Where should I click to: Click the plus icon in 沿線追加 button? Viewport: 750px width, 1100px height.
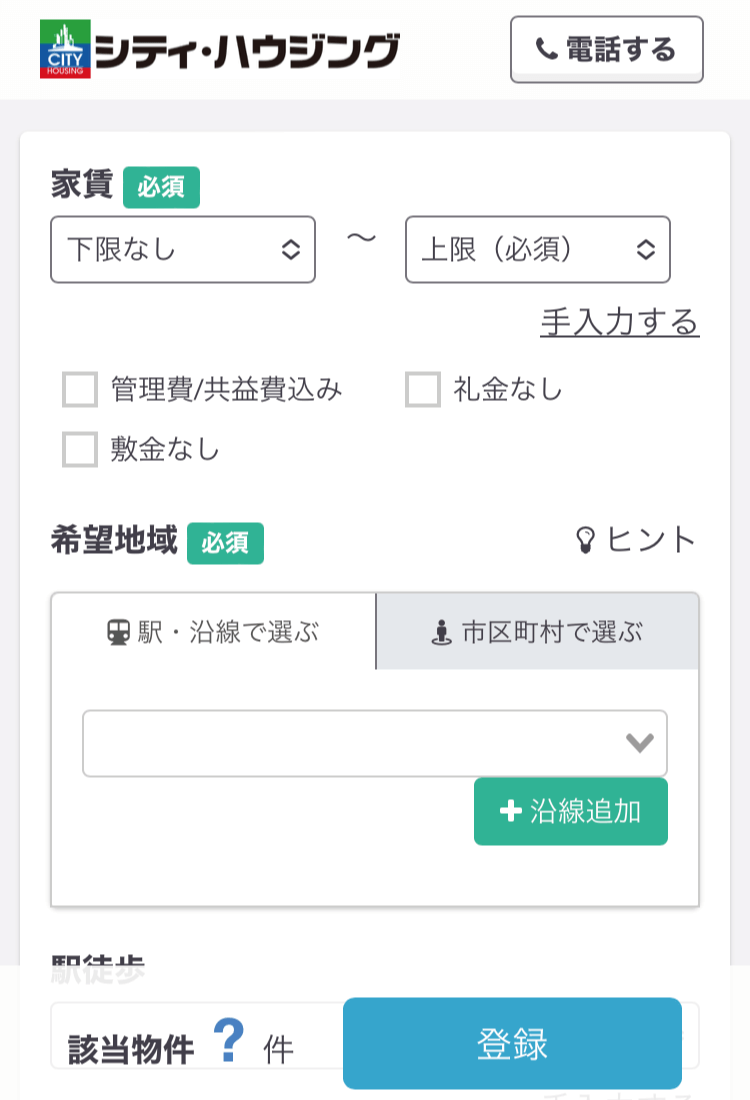pos(510,812)
